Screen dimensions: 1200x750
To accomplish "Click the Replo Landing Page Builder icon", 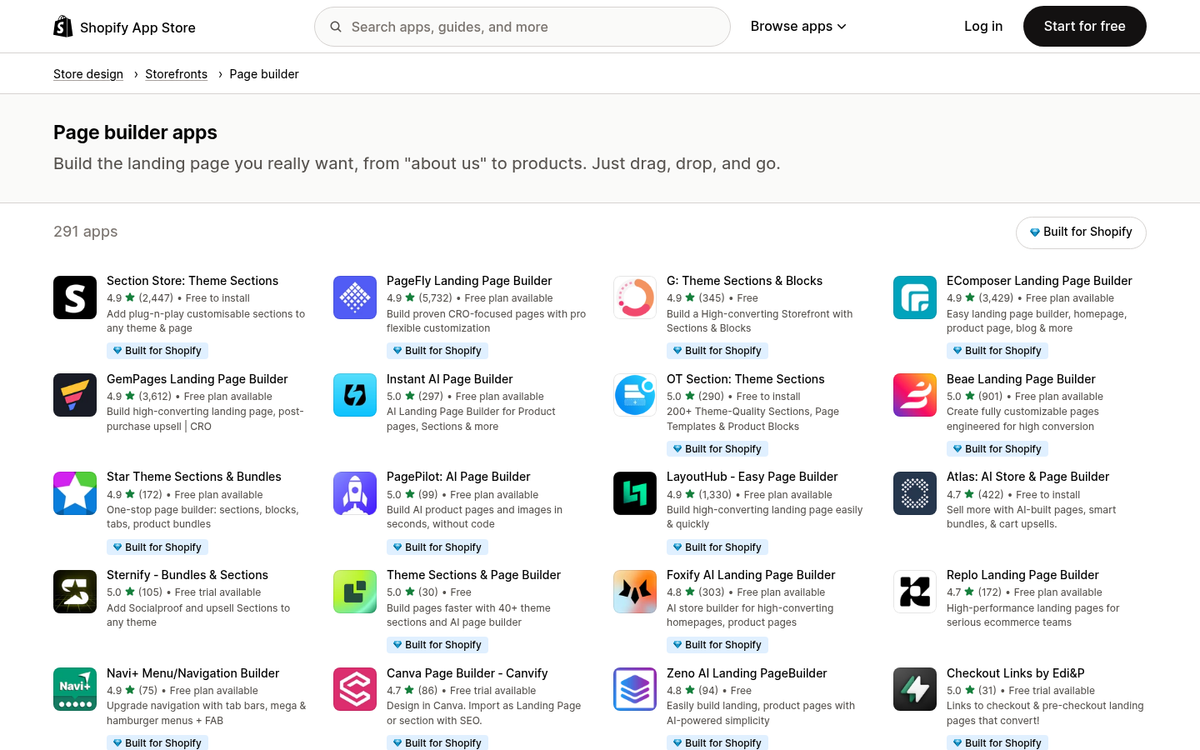I will click(x=915, y=591).
